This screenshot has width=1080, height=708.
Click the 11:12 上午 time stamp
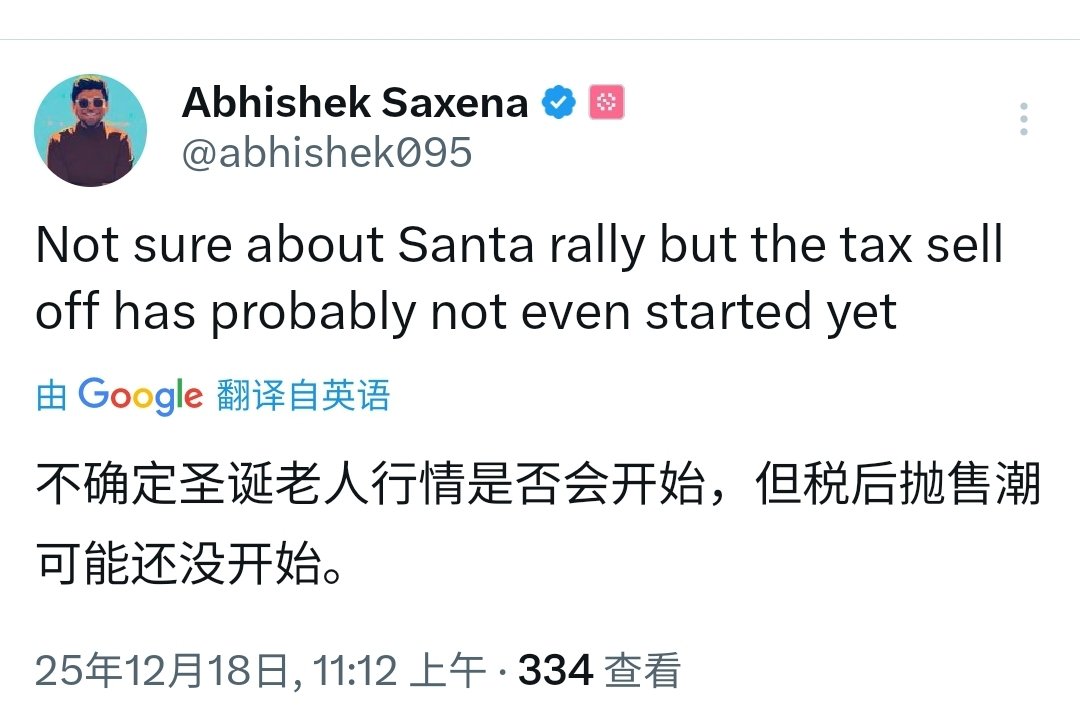point(400,670)
